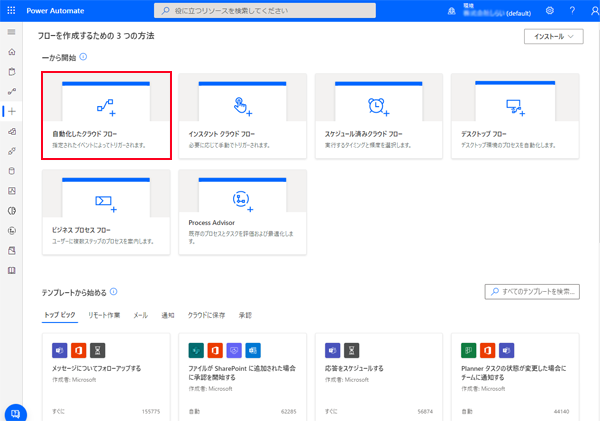Open the 応答をスケジュールする template
Screen dimensions: 600x421
[379, 377]
